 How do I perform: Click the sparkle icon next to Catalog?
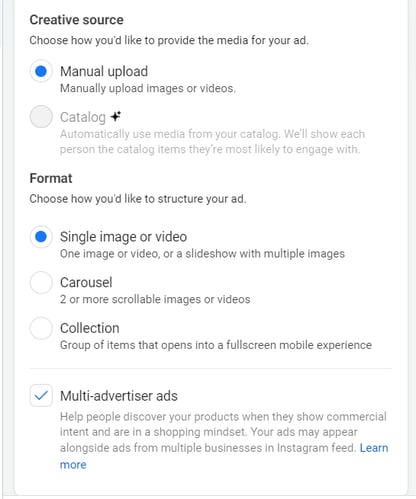116,116
